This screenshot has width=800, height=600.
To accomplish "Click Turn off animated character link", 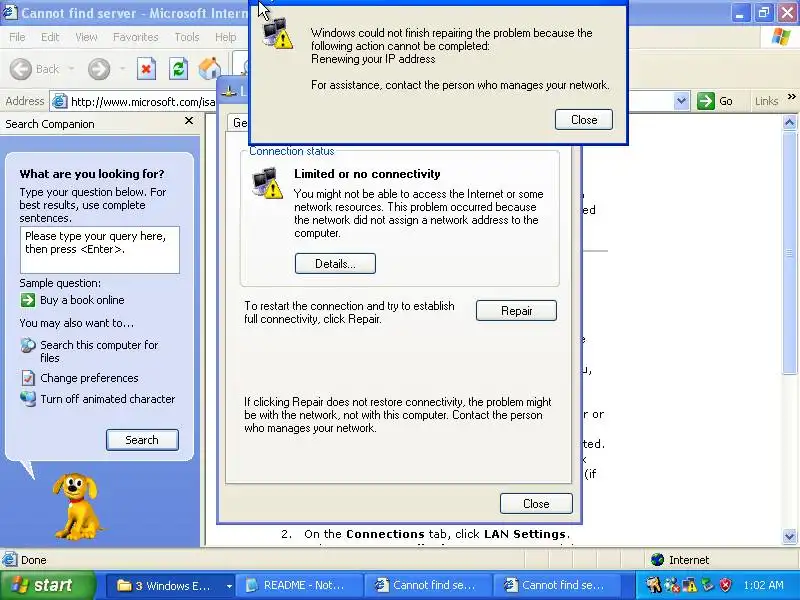I will 108,399.
